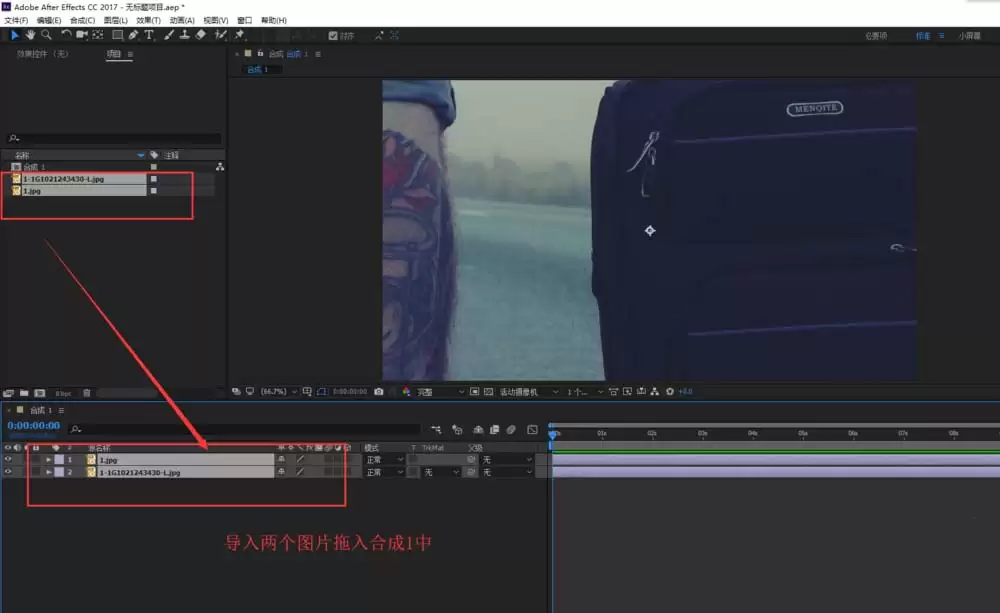This screenshot has height=613, width=1000.
Task: Create new folder in project panel
Action: pyautogui.click(x=24, y=393)
